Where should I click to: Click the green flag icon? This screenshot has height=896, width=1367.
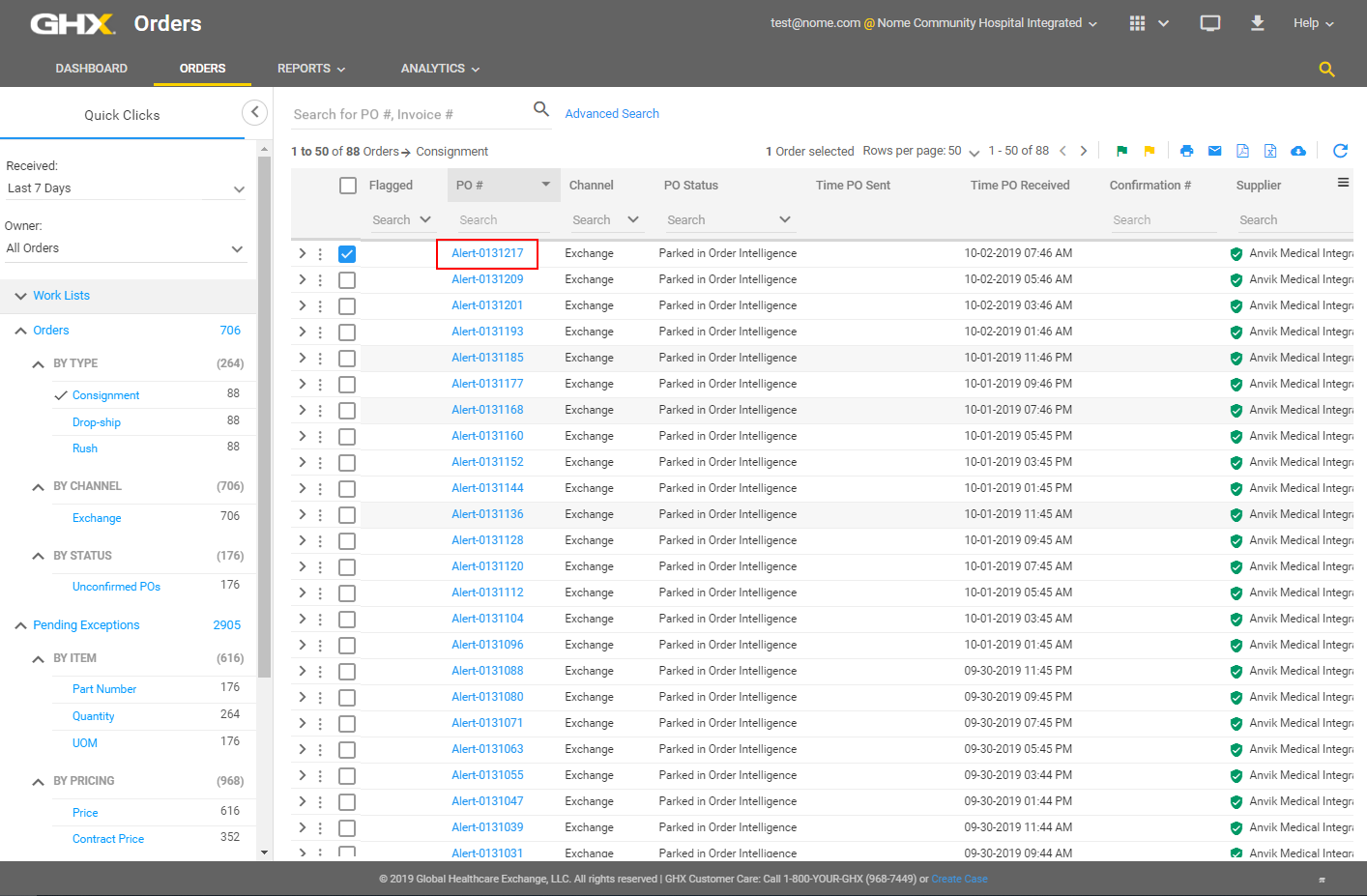pos(1121,151)
